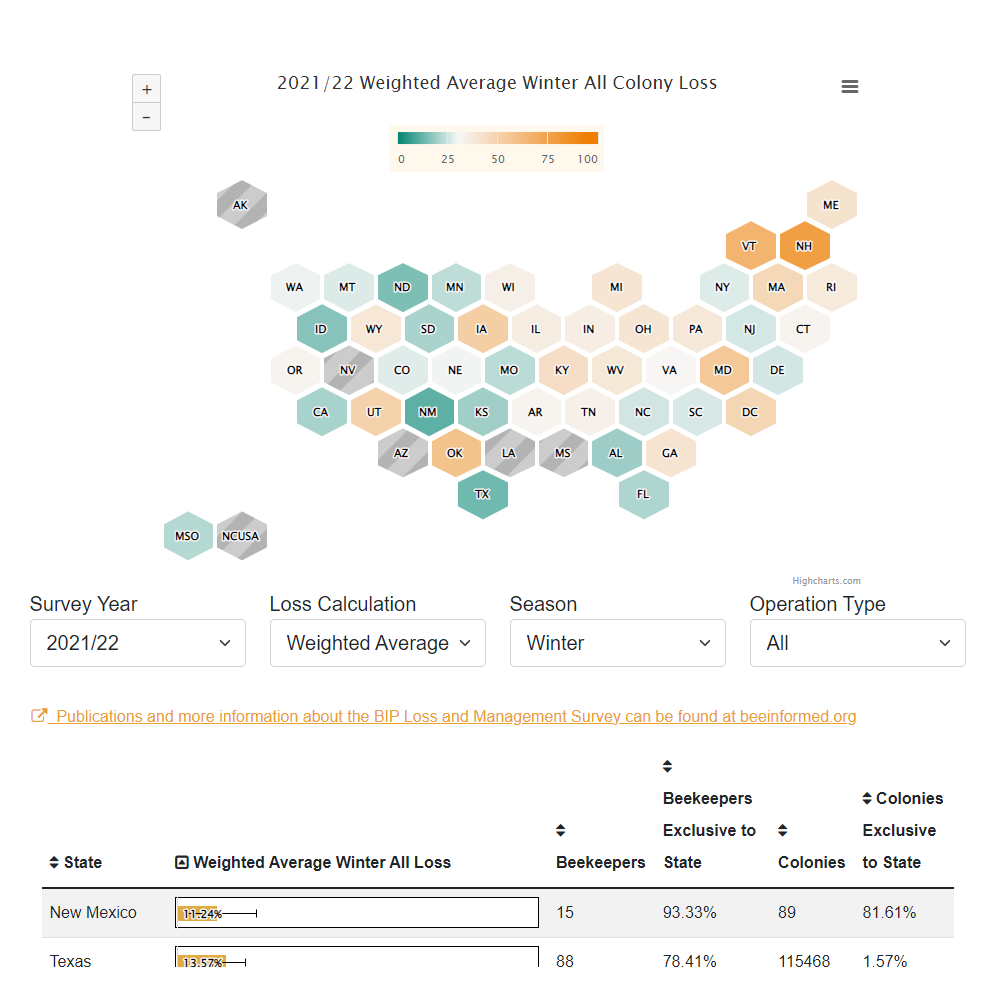Sort by Colonies Exclusive to State
This screenshot has height=1000, width=1000.
click(867, 798)
